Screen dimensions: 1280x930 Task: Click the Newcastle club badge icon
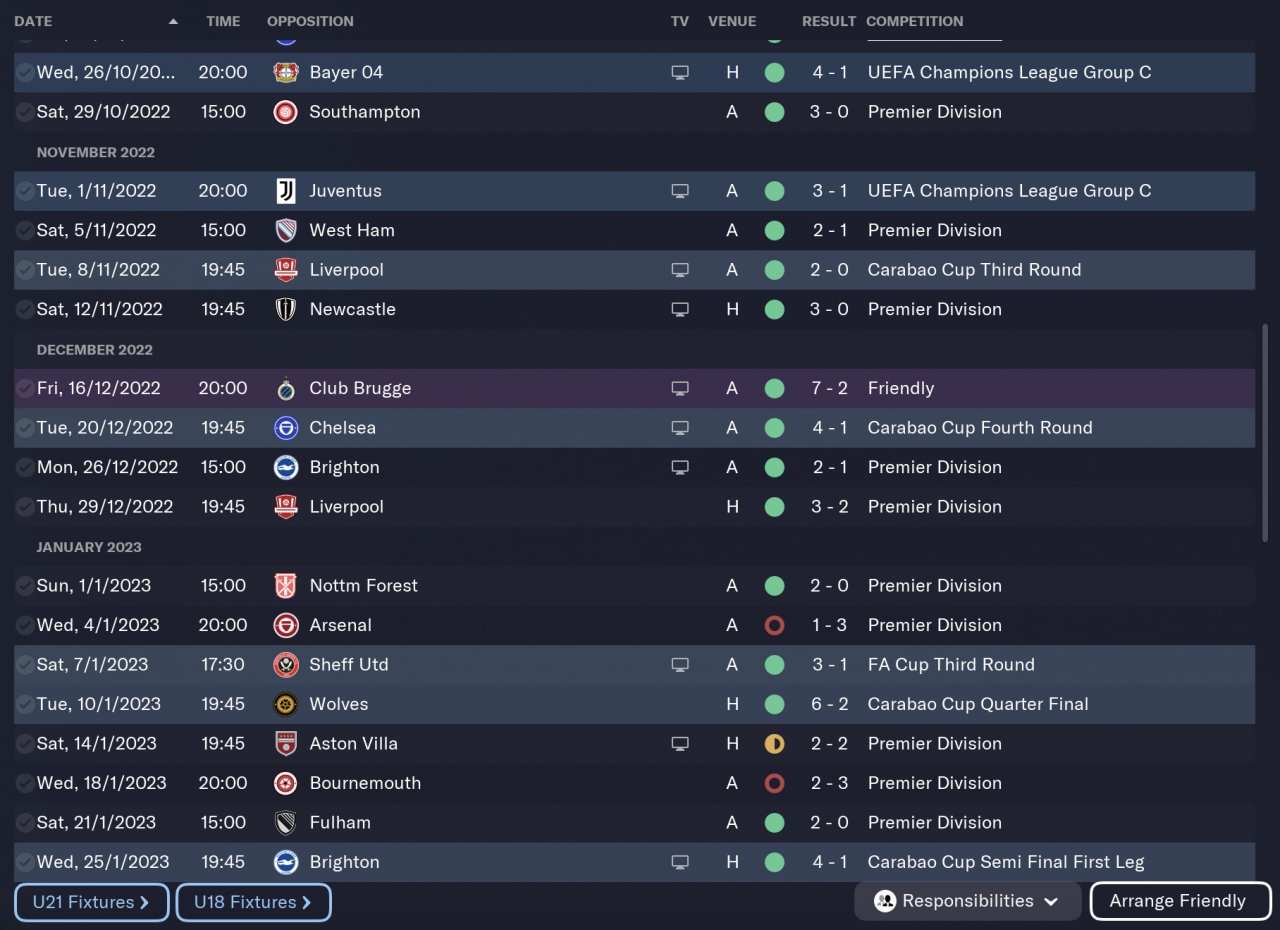[x=285, y=310]
